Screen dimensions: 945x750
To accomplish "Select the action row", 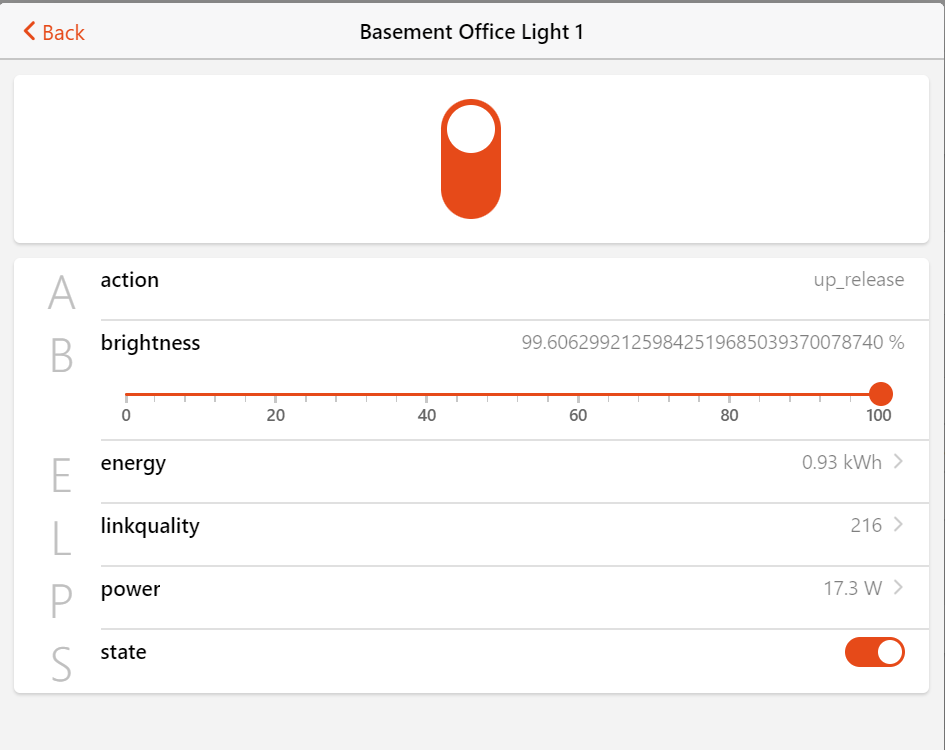I will (500, 281).
